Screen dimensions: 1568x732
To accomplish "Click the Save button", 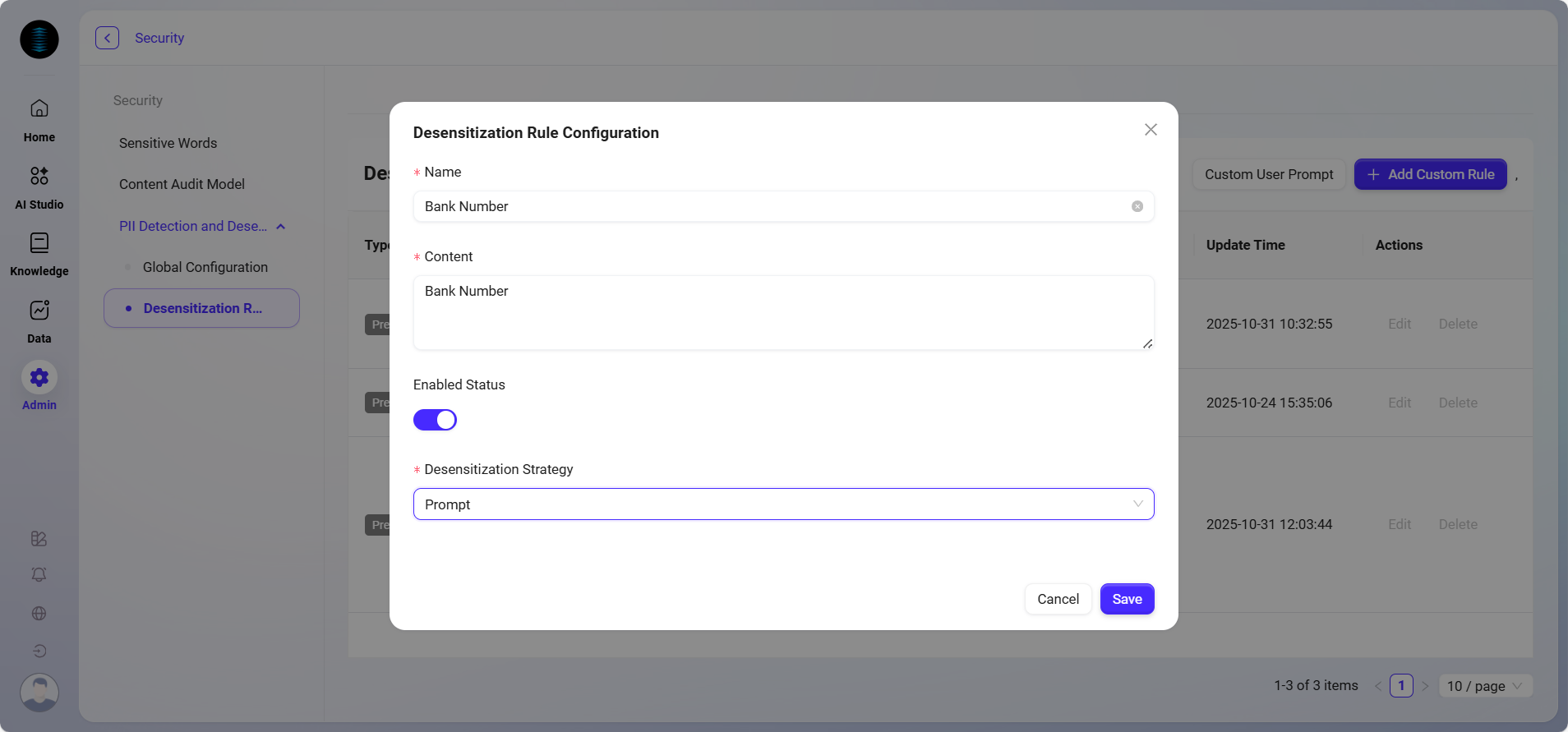I will click(x=1127, y=599).
